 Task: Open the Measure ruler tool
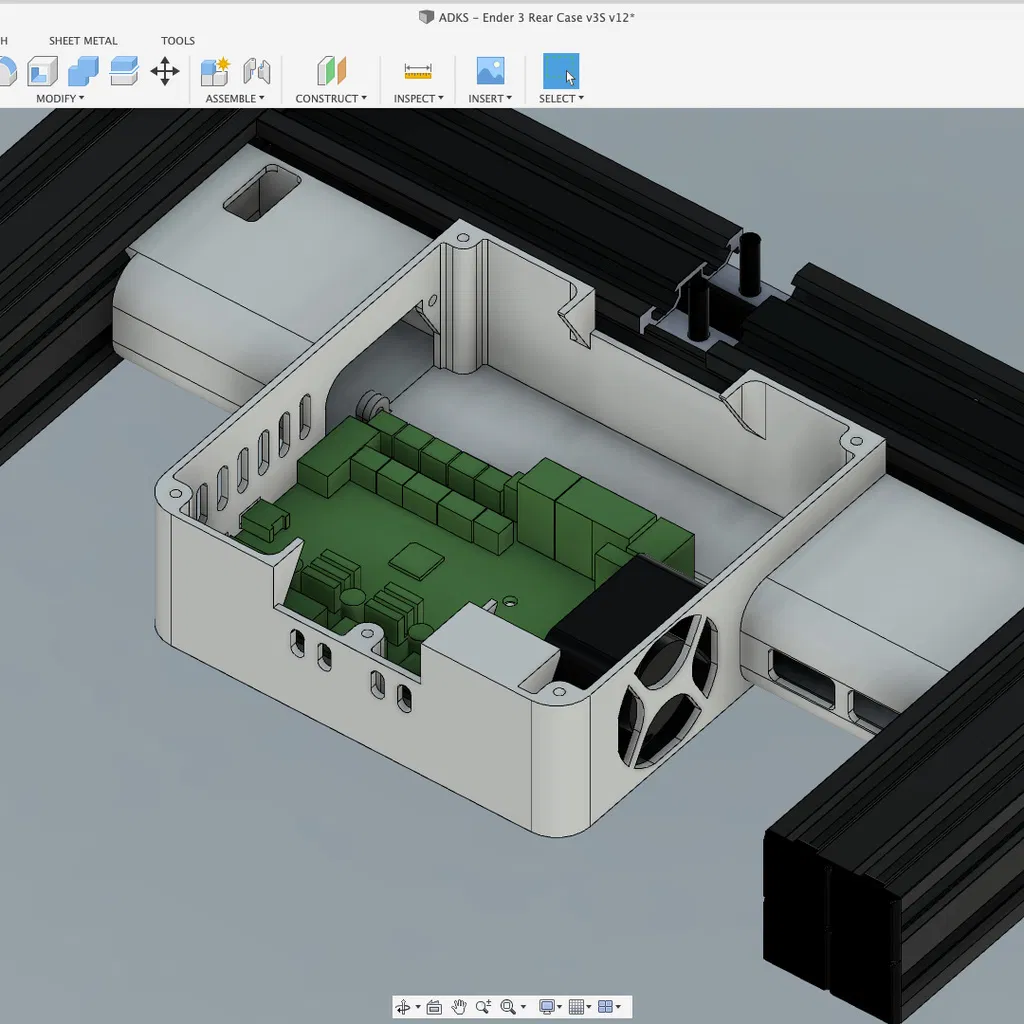click(418, 71)
